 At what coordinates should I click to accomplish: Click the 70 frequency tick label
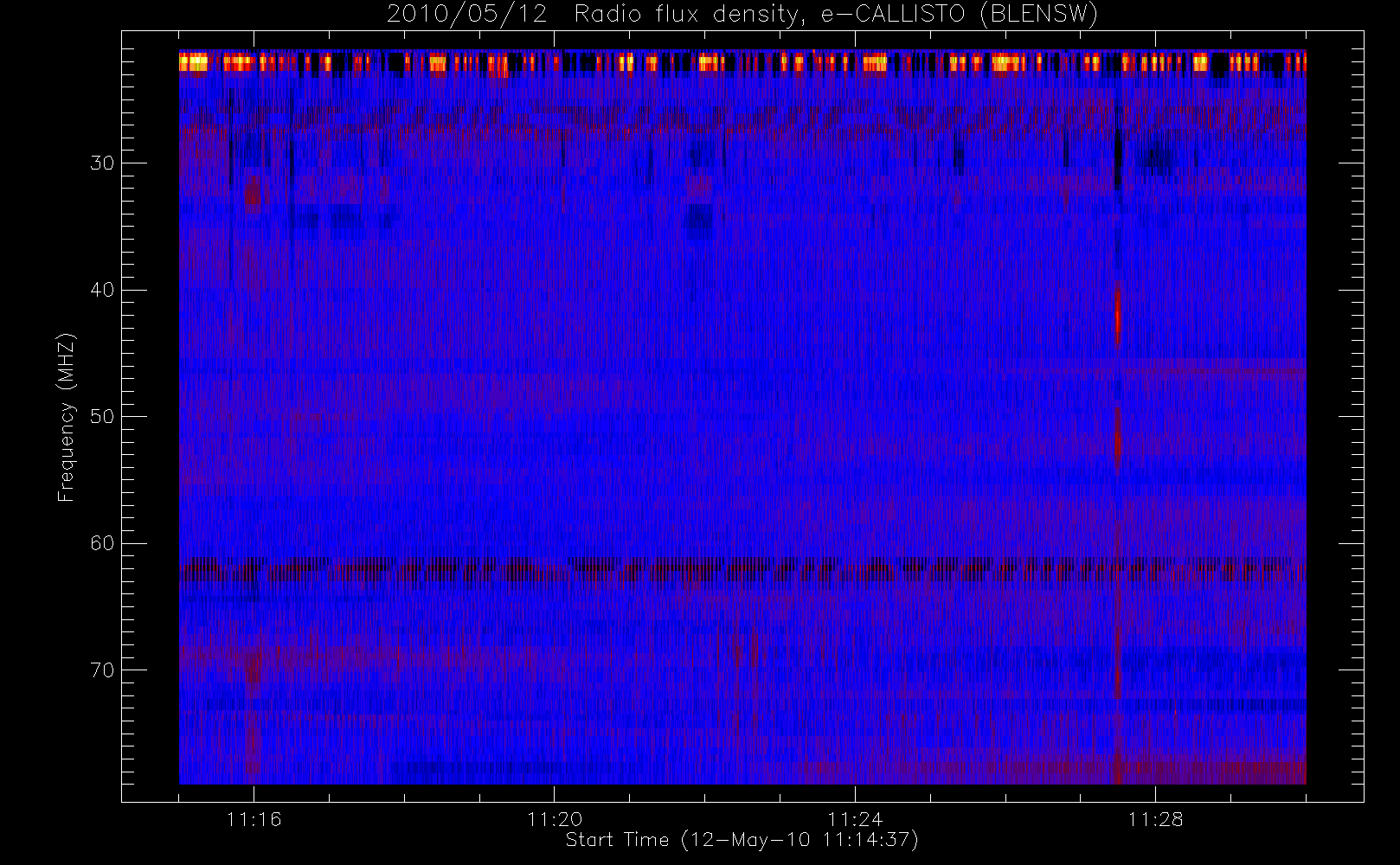(x=102, y=670)
